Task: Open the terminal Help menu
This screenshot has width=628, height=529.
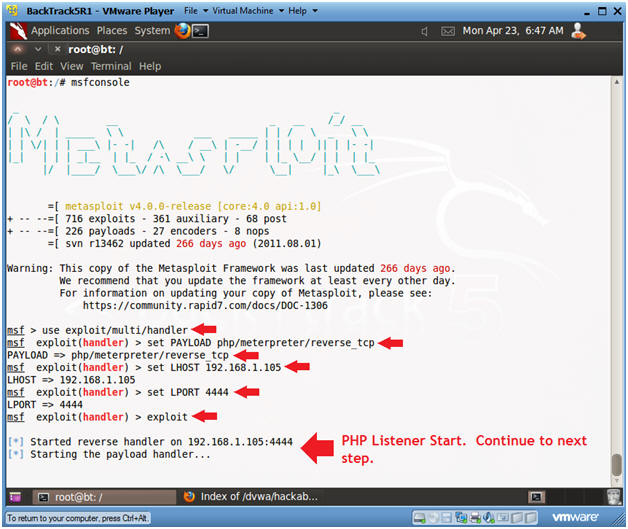Action: point(150,66)
